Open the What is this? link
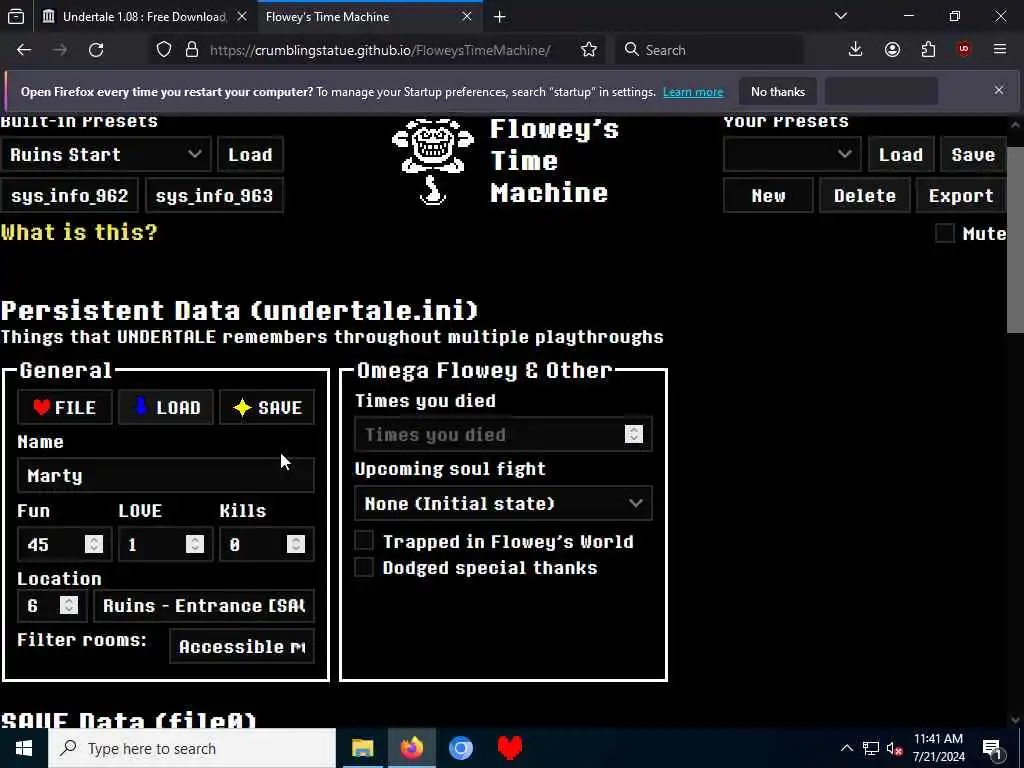 pyautogui.click(x=79, y=232)
